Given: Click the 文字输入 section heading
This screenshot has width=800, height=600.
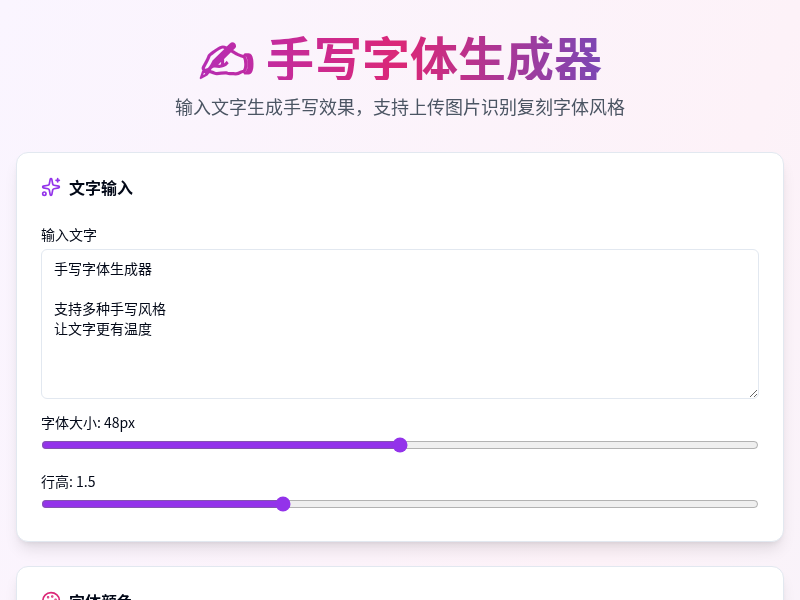Looking at the screenshot, I should coord(101,188).
